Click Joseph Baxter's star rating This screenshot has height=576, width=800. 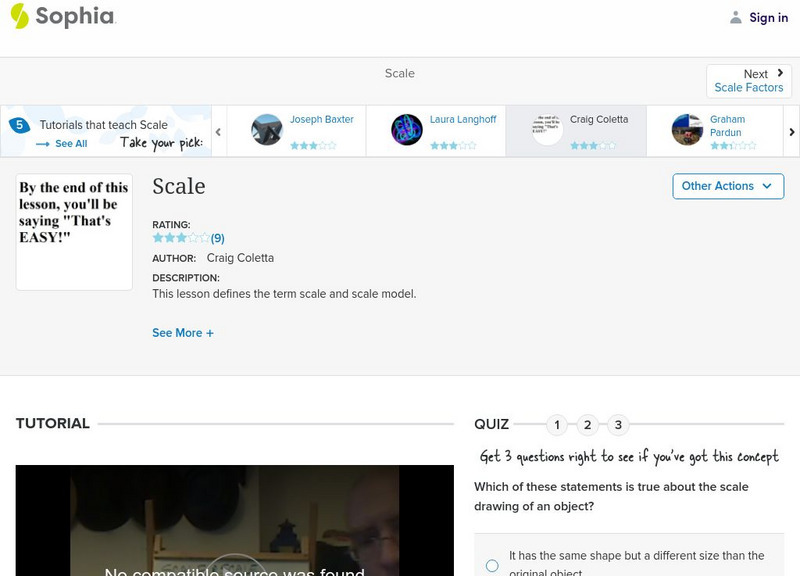tap(315, 144)
